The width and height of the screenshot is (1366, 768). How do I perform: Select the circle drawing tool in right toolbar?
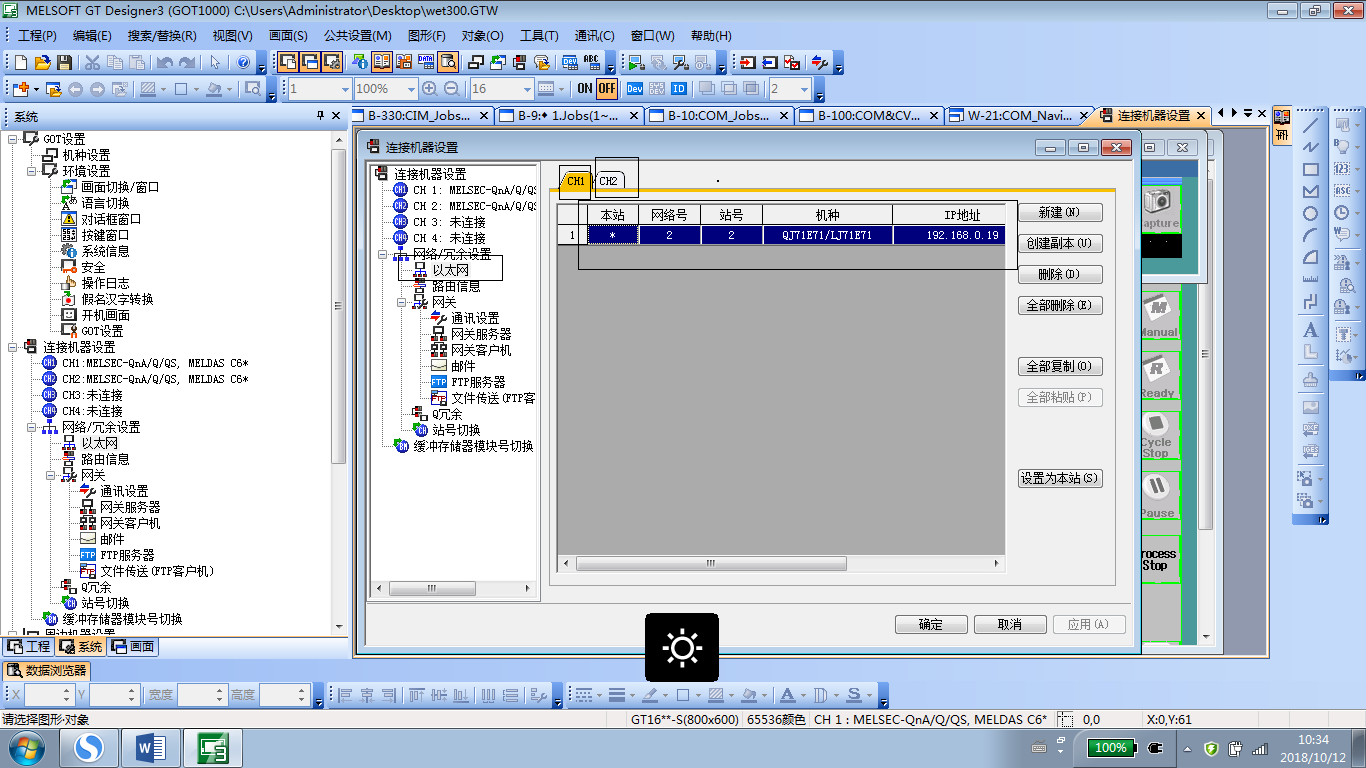point(1310,214)
